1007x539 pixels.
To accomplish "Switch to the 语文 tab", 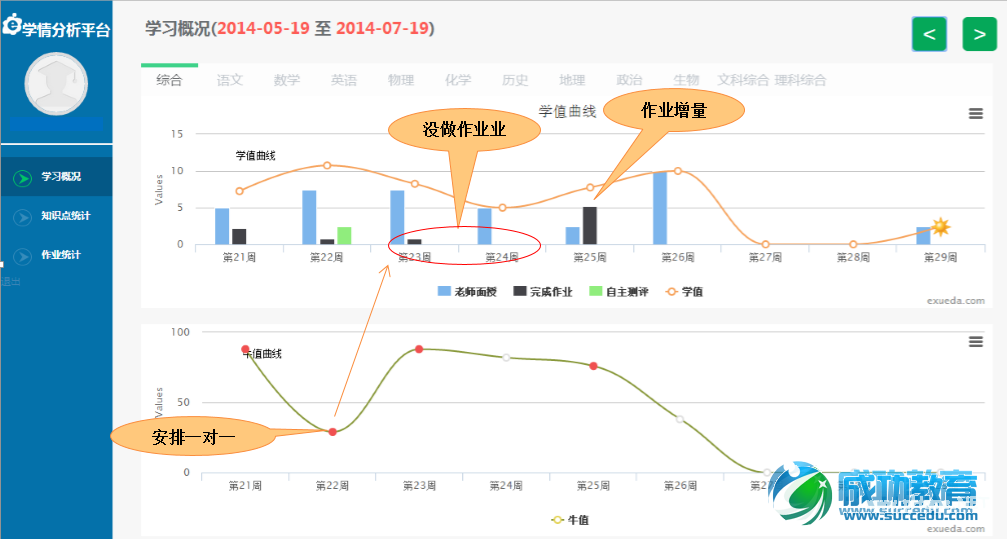I will tap(229, 80).
